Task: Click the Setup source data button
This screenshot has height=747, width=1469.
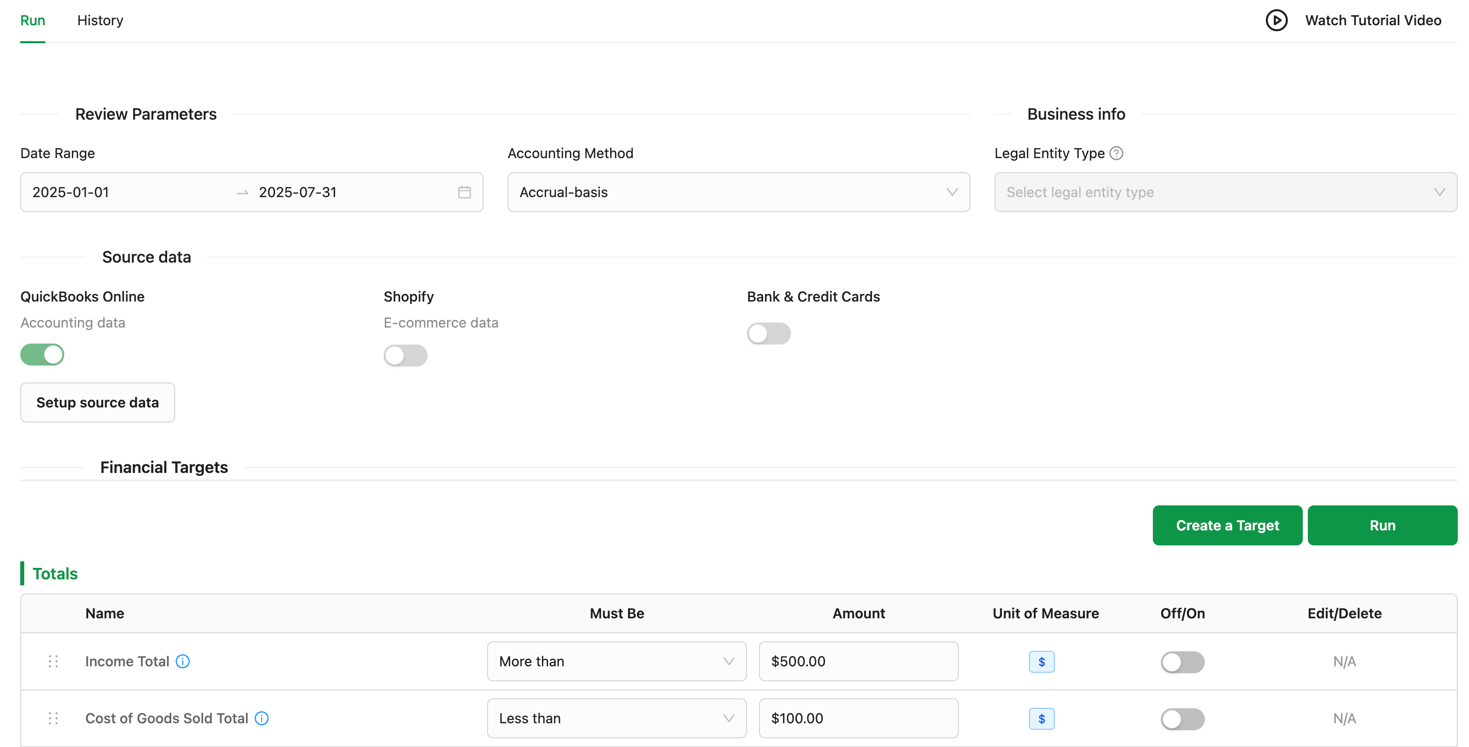Action: 97,402
